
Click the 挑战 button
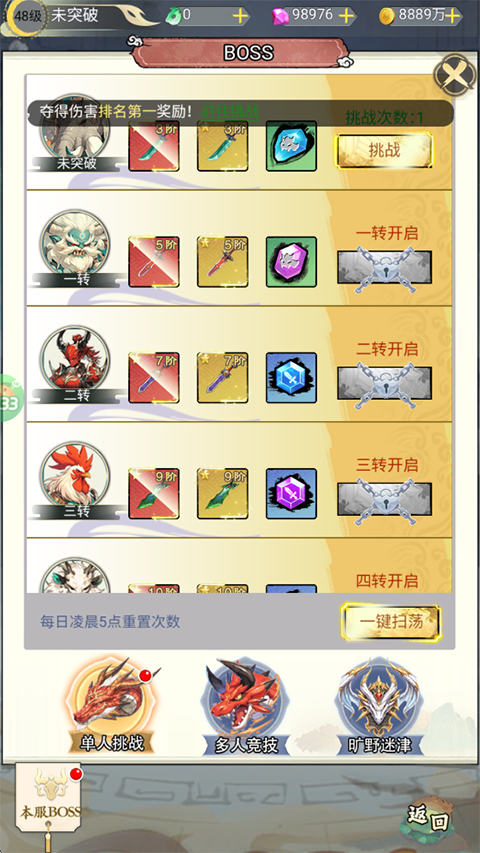point(384,151)
